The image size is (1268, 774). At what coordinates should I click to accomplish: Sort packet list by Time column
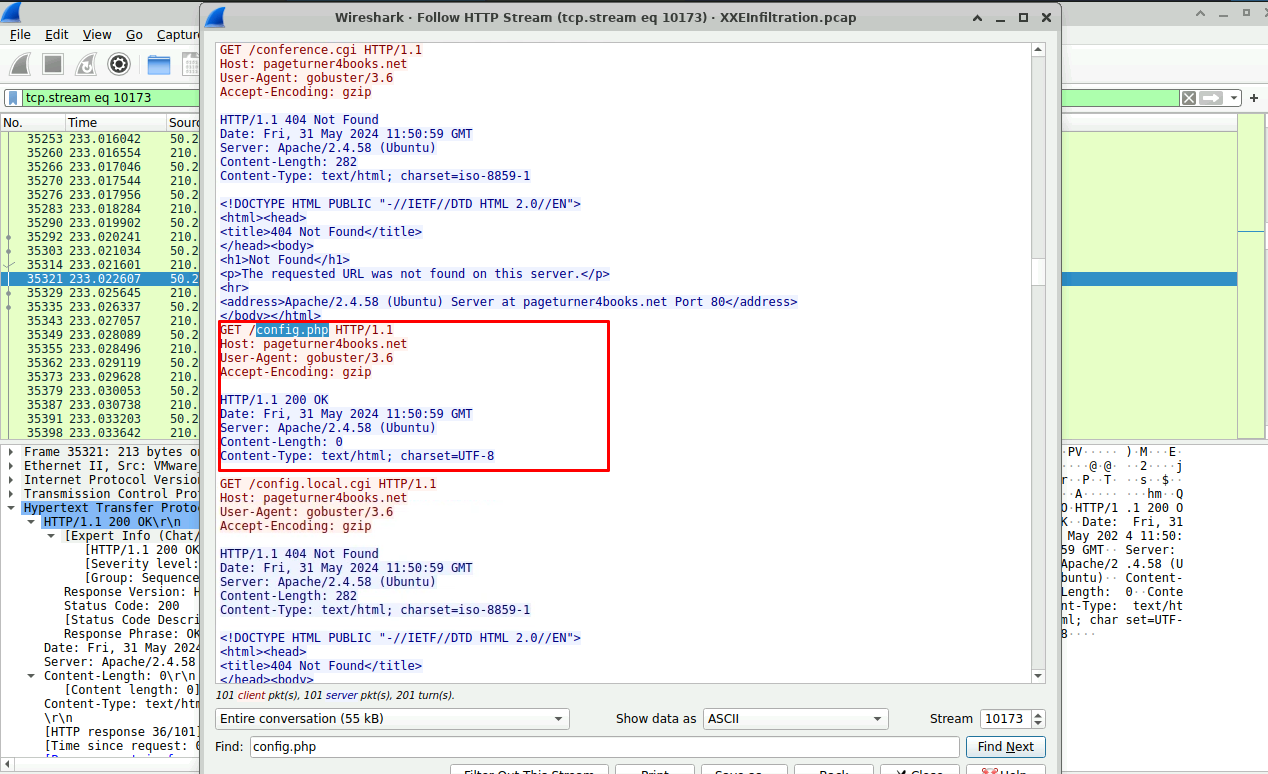pos(115,122)
